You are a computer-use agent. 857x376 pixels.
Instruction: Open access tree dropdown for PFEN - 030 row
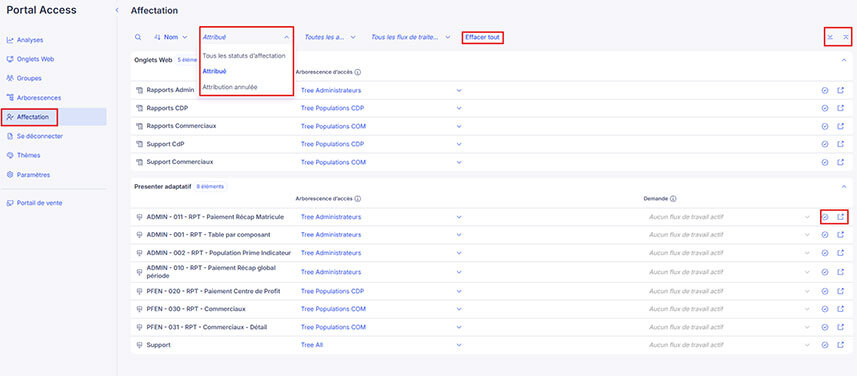pyautogui.click(x=459, y=309)
